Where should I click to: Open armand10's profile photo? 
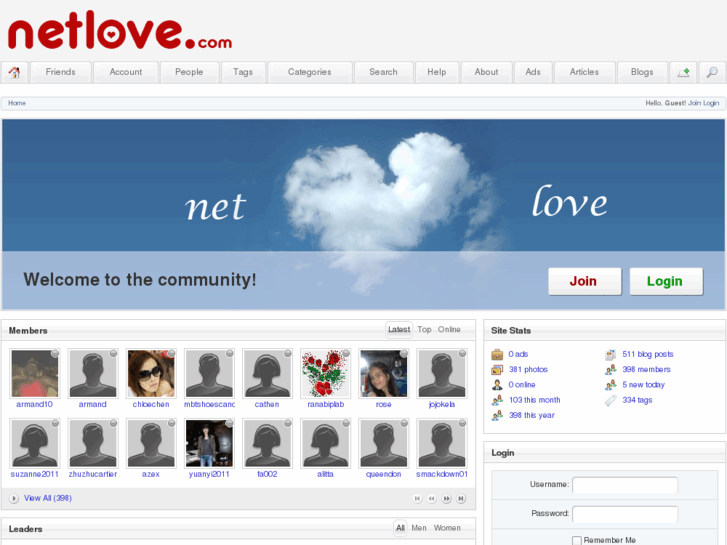click(x=35, y=373)
